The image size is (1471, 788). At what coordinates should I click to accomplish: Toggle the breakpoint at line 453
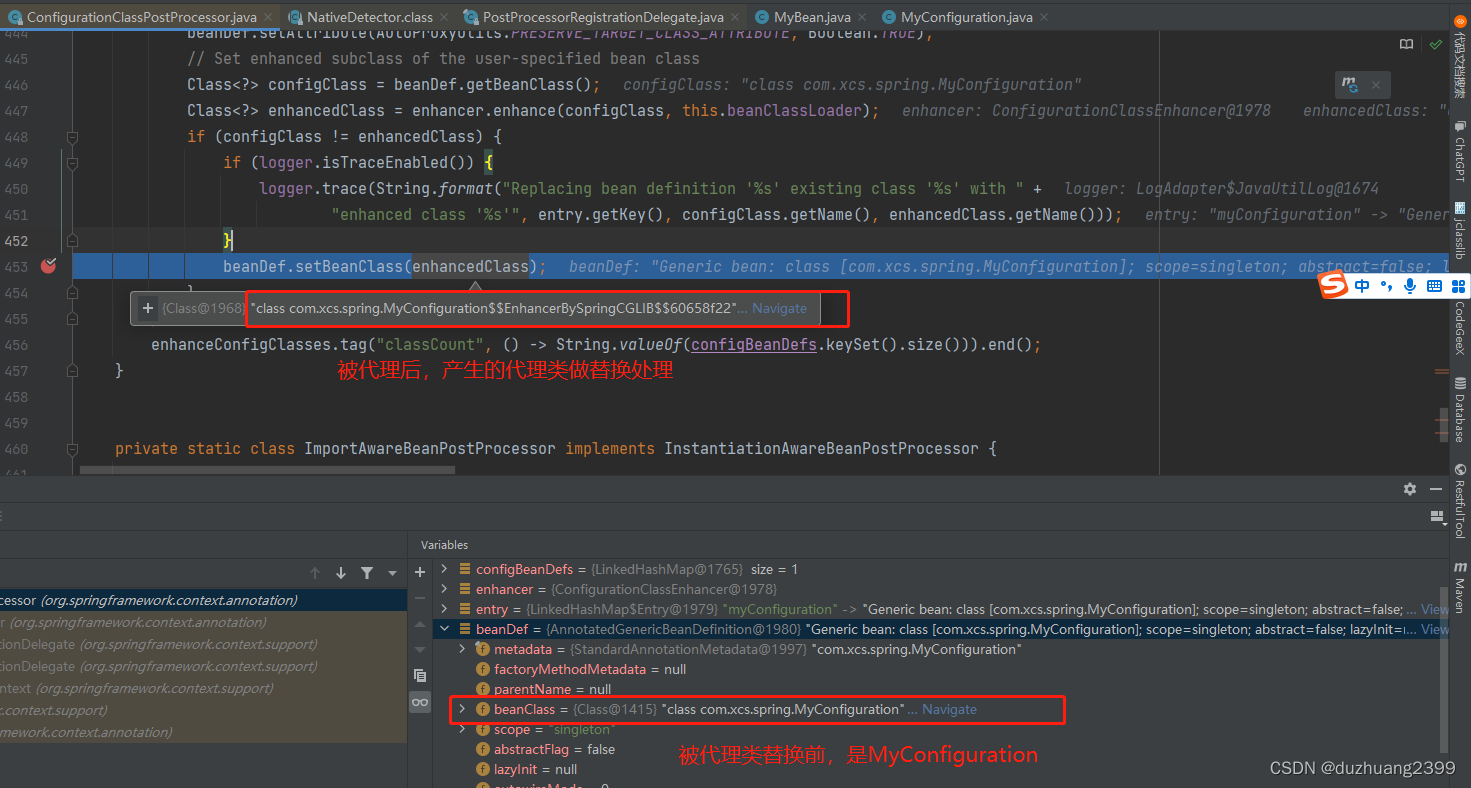pos(47,266)
